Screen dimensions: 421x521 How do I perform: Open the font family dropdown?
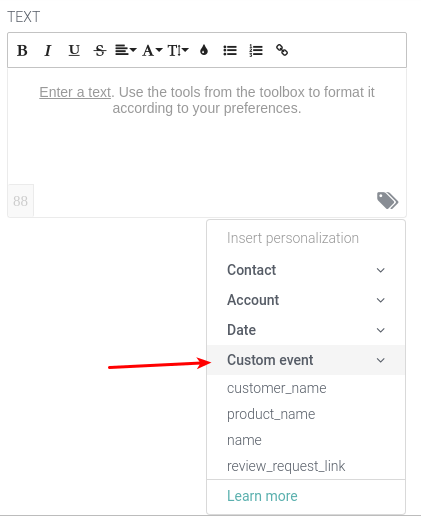click(152, 51)
